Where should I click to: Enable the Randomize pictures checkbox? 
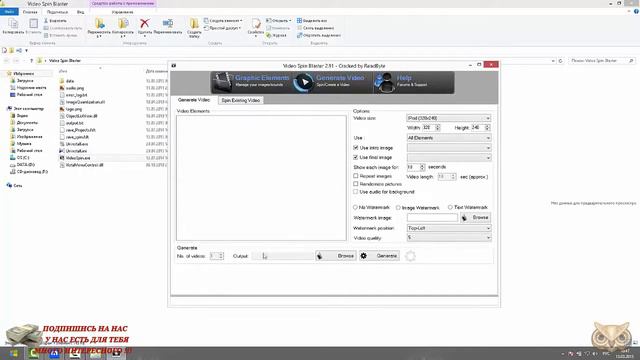pos(356,184)
